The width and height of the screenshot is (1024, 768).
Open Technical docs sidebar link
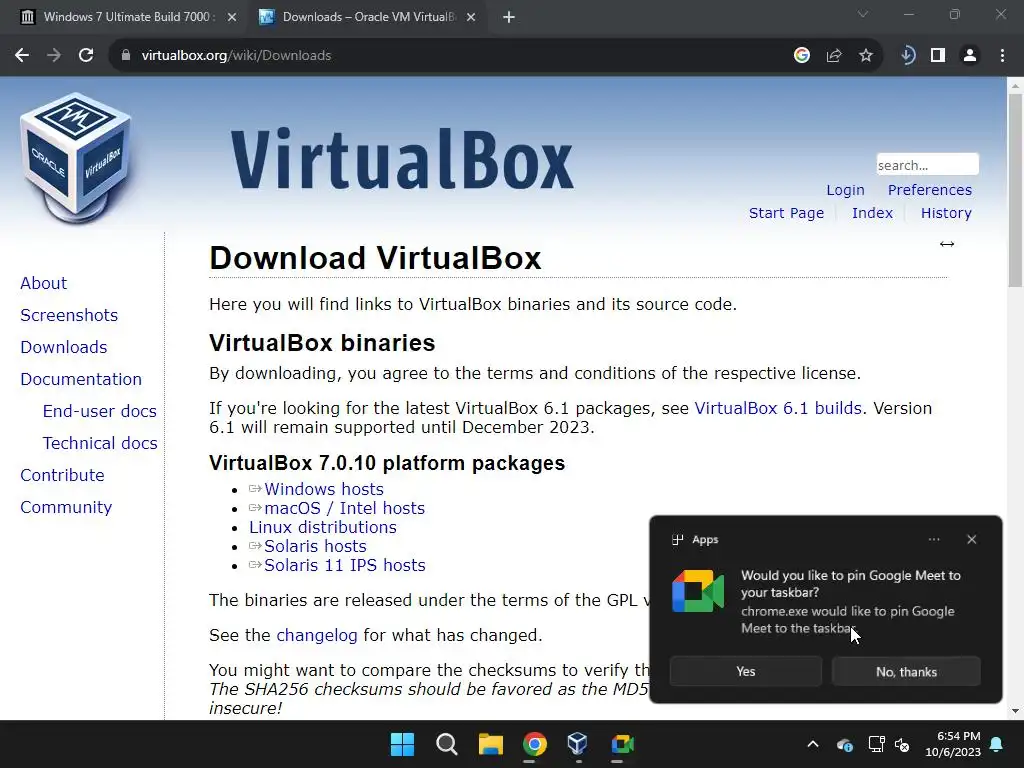(x=100, y=443)
